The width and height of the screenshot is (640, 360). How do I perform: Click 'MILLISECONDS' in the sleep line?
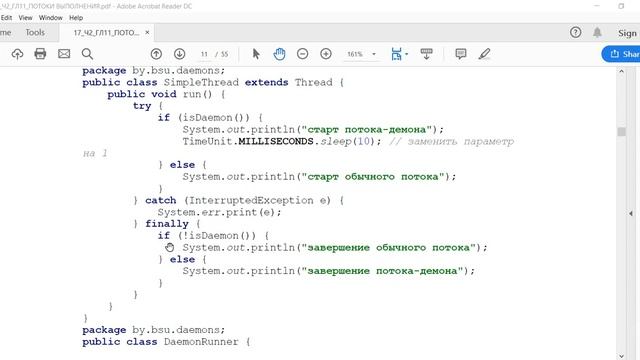pos(276,142)
